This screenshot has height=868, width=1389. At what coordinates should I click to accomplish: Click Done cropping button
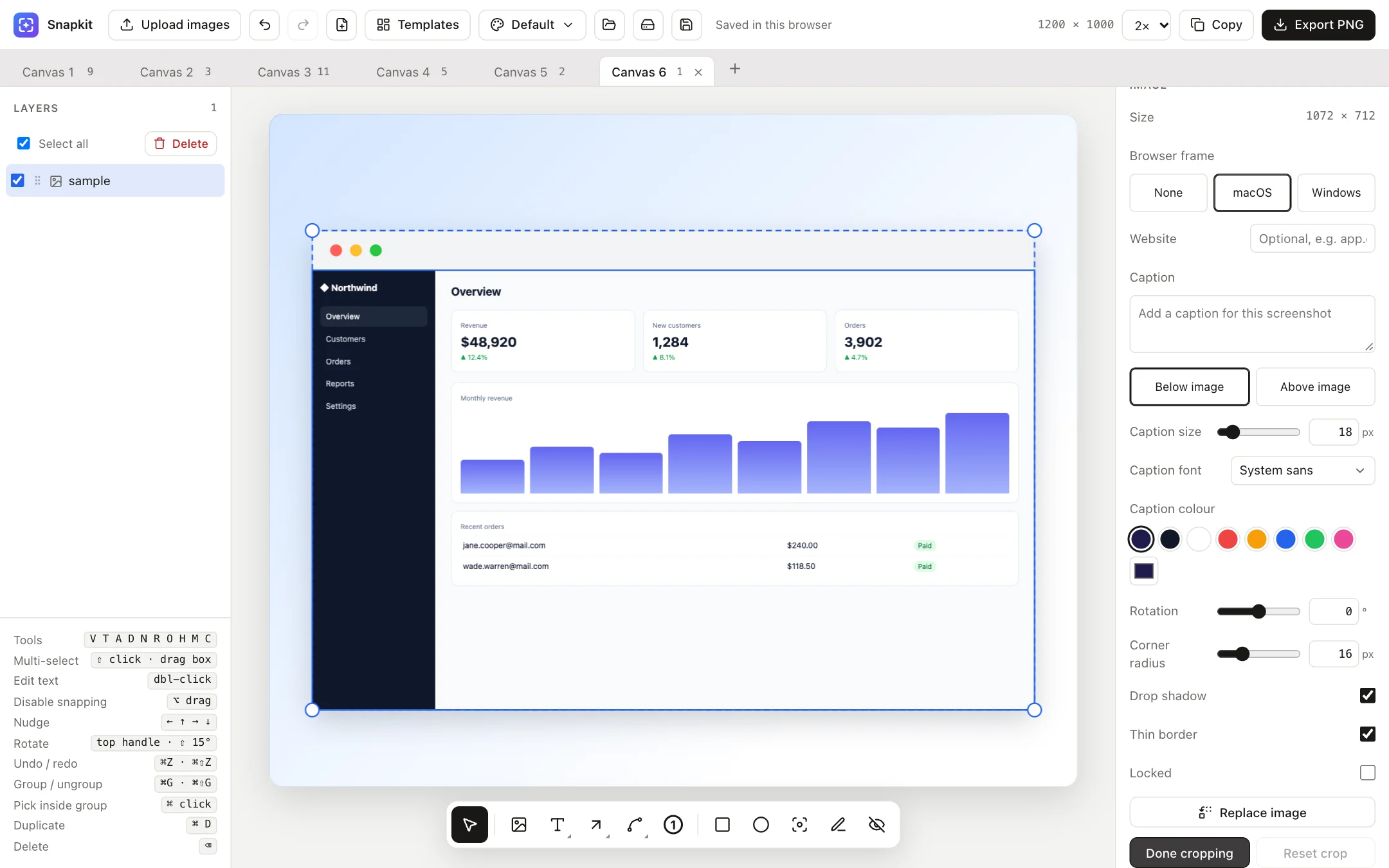(x=1190, y=853)
